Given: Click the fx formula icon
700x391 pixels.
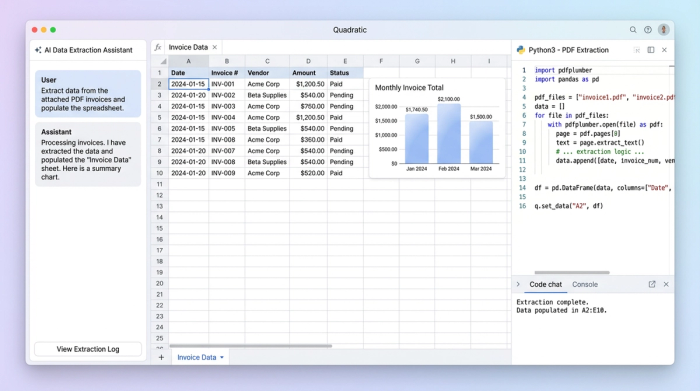Looking at the screenshot, I should pos(158,47).
